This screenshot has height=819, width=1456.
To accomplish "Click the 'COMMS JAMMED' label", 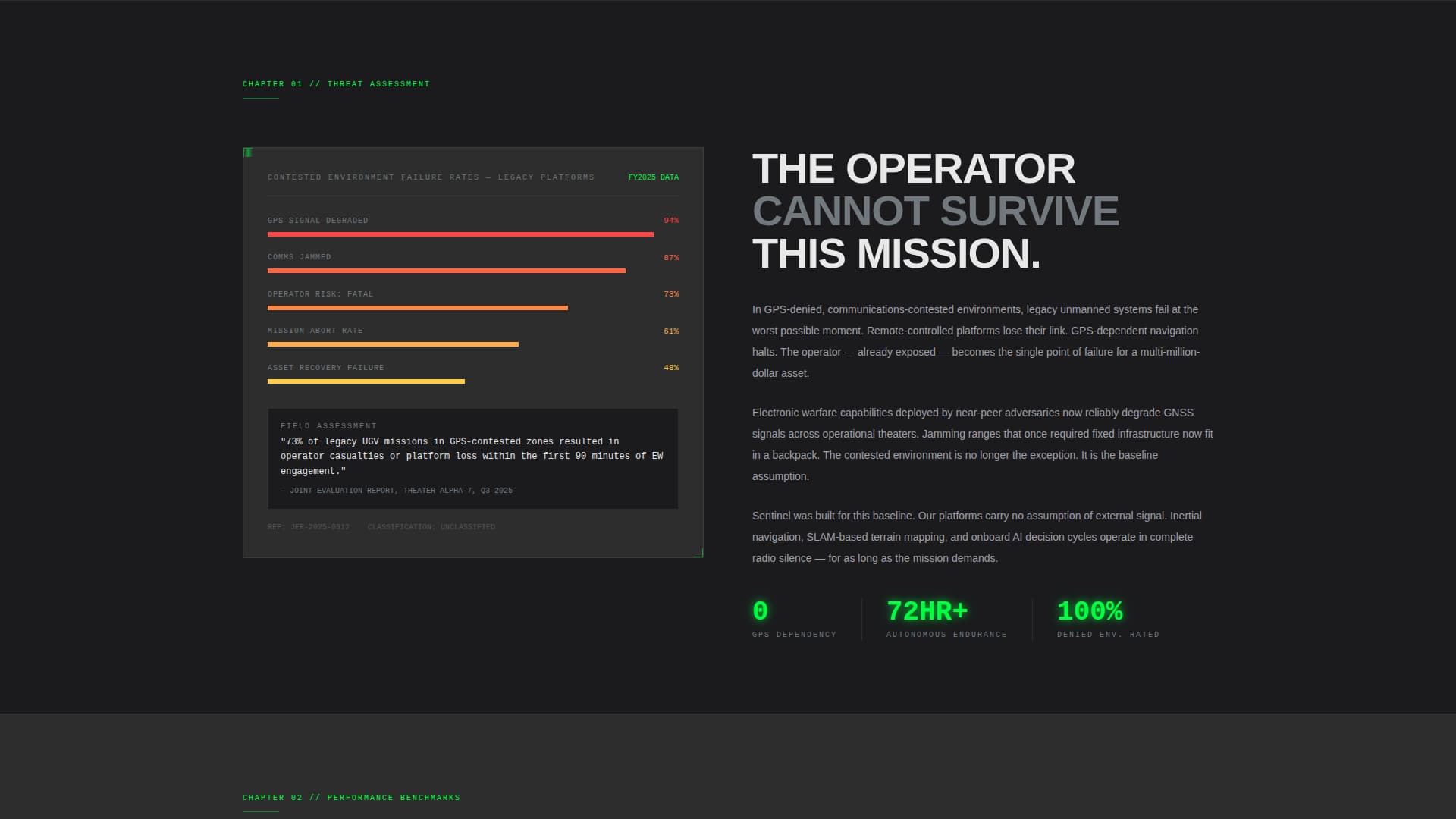I will 299,257.
